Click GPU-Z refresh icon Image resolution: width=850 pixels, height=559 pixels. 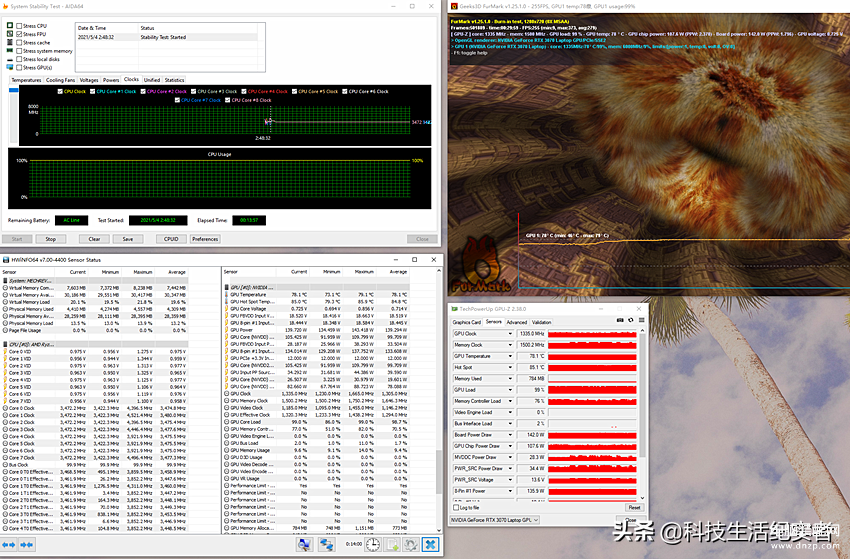631,320
